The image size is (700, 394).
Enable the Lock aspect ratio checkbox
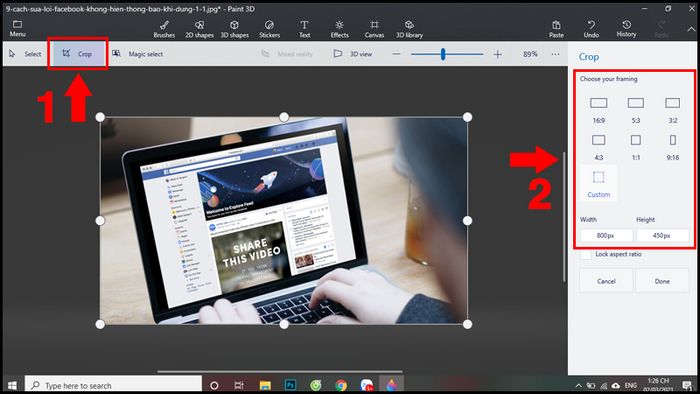click(586, 254)
